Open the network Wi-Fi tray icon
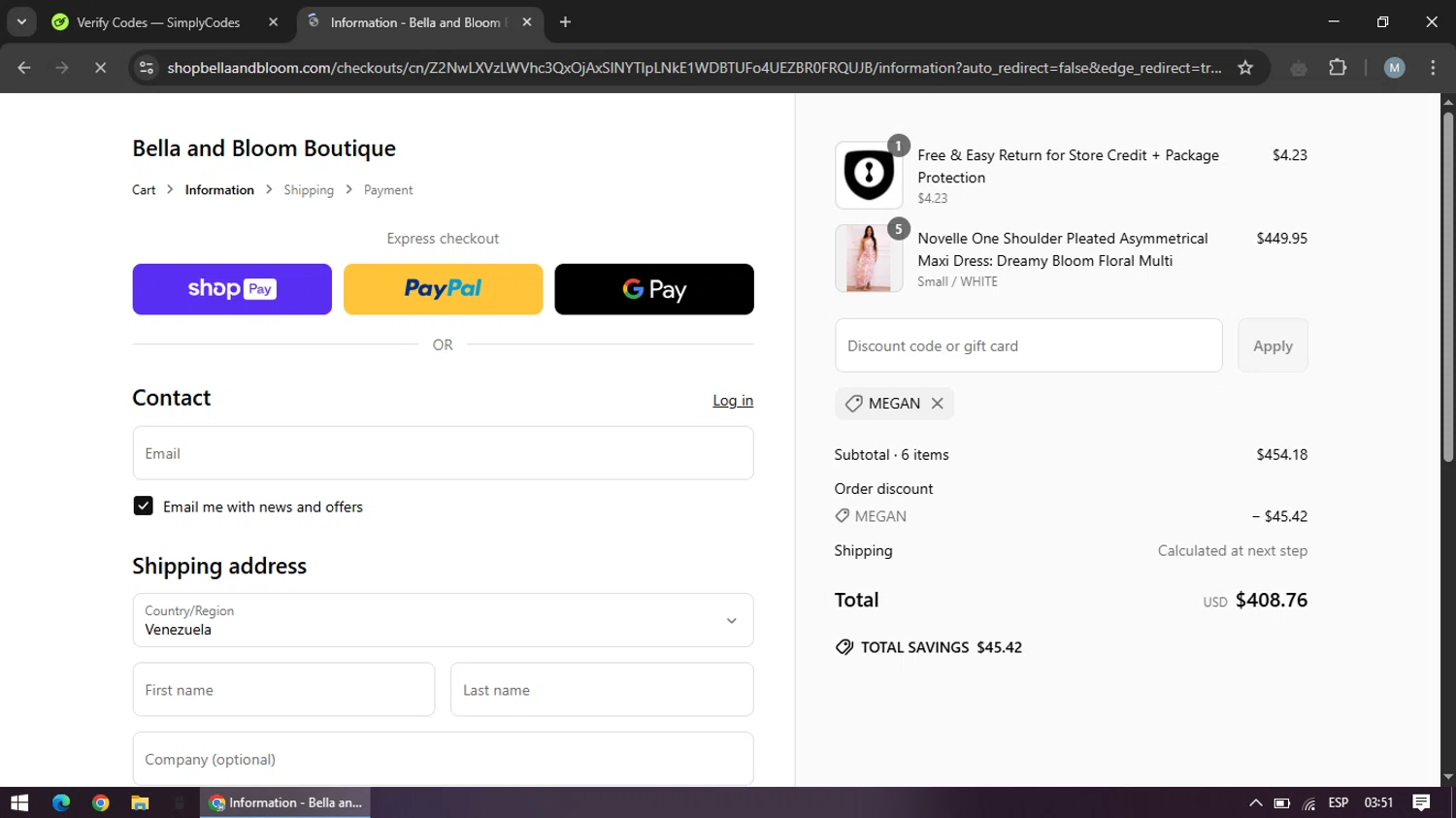 (x=1309, y=802)
